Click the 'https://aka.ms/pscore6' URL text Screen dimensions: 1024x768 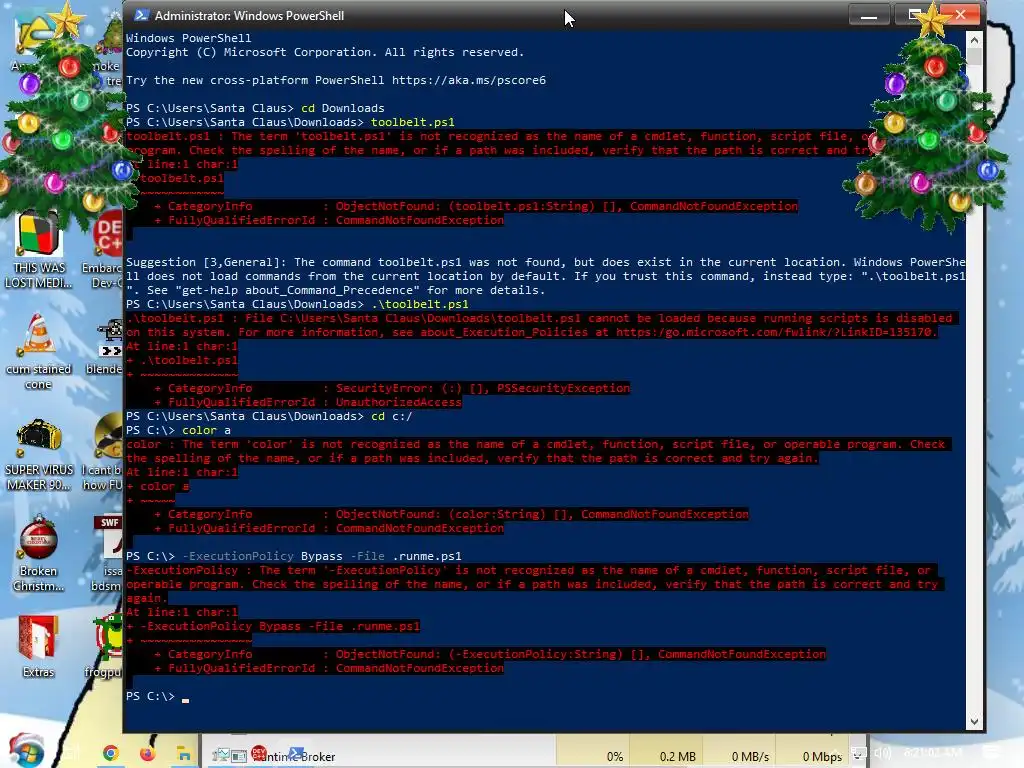coord(468,80)
